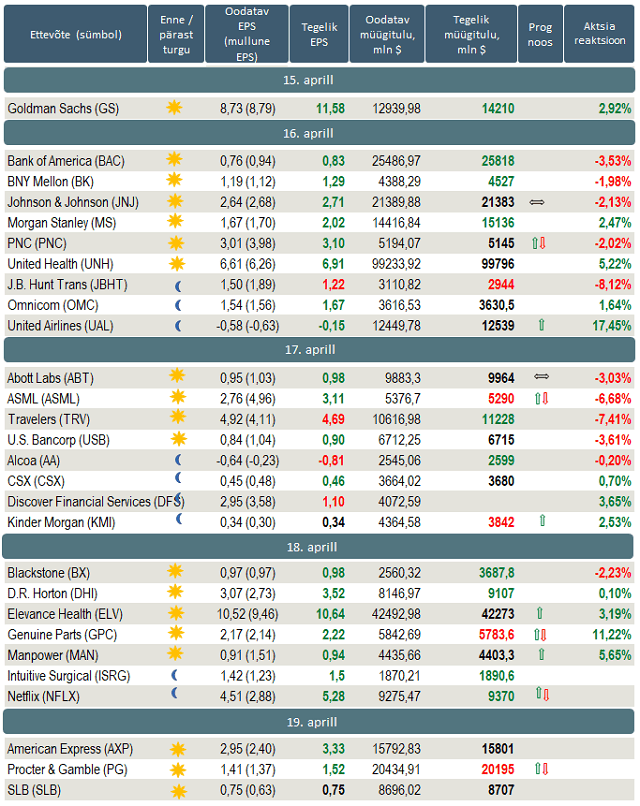Screen dimensions: 640x806
Task: Click sun icon for United Health
Action: pyautogui.click(x=177, y=264)
